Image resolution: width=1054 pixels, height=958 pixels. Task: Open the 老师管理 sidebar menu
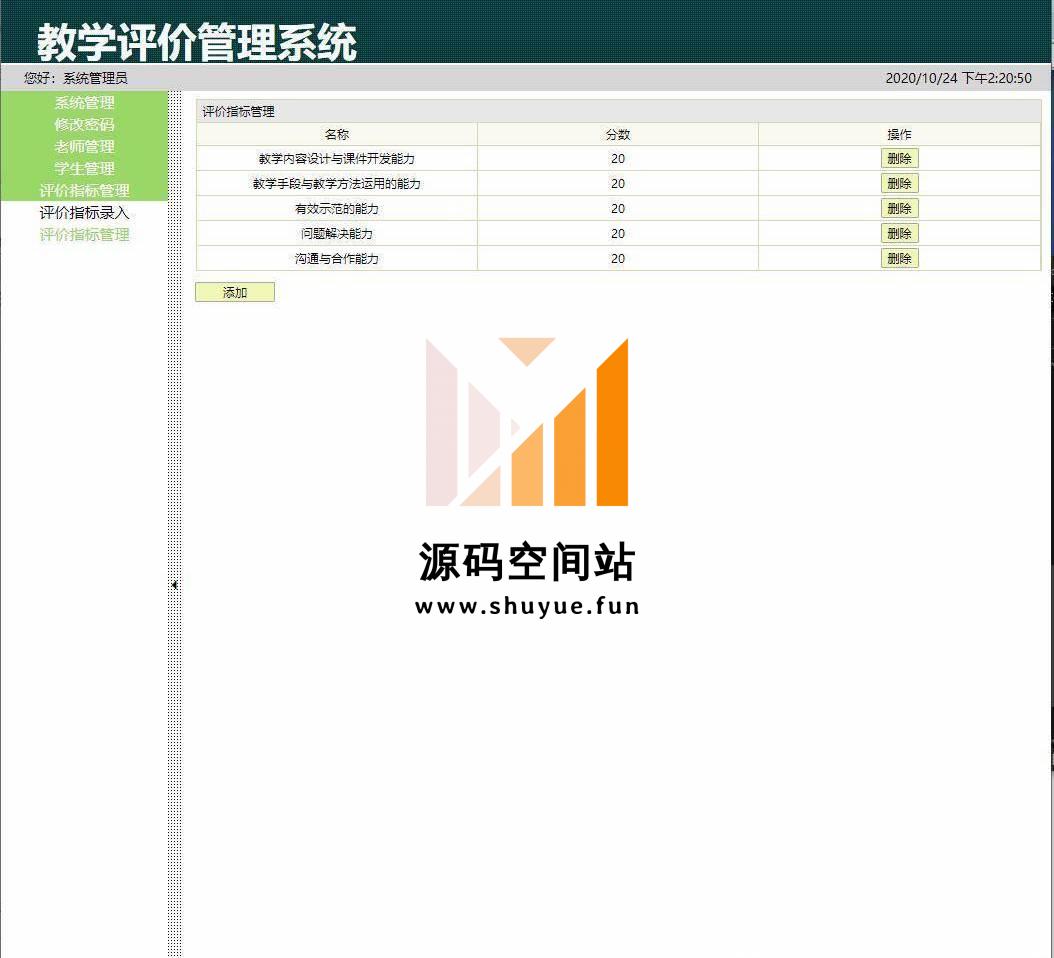click(84, 147)
